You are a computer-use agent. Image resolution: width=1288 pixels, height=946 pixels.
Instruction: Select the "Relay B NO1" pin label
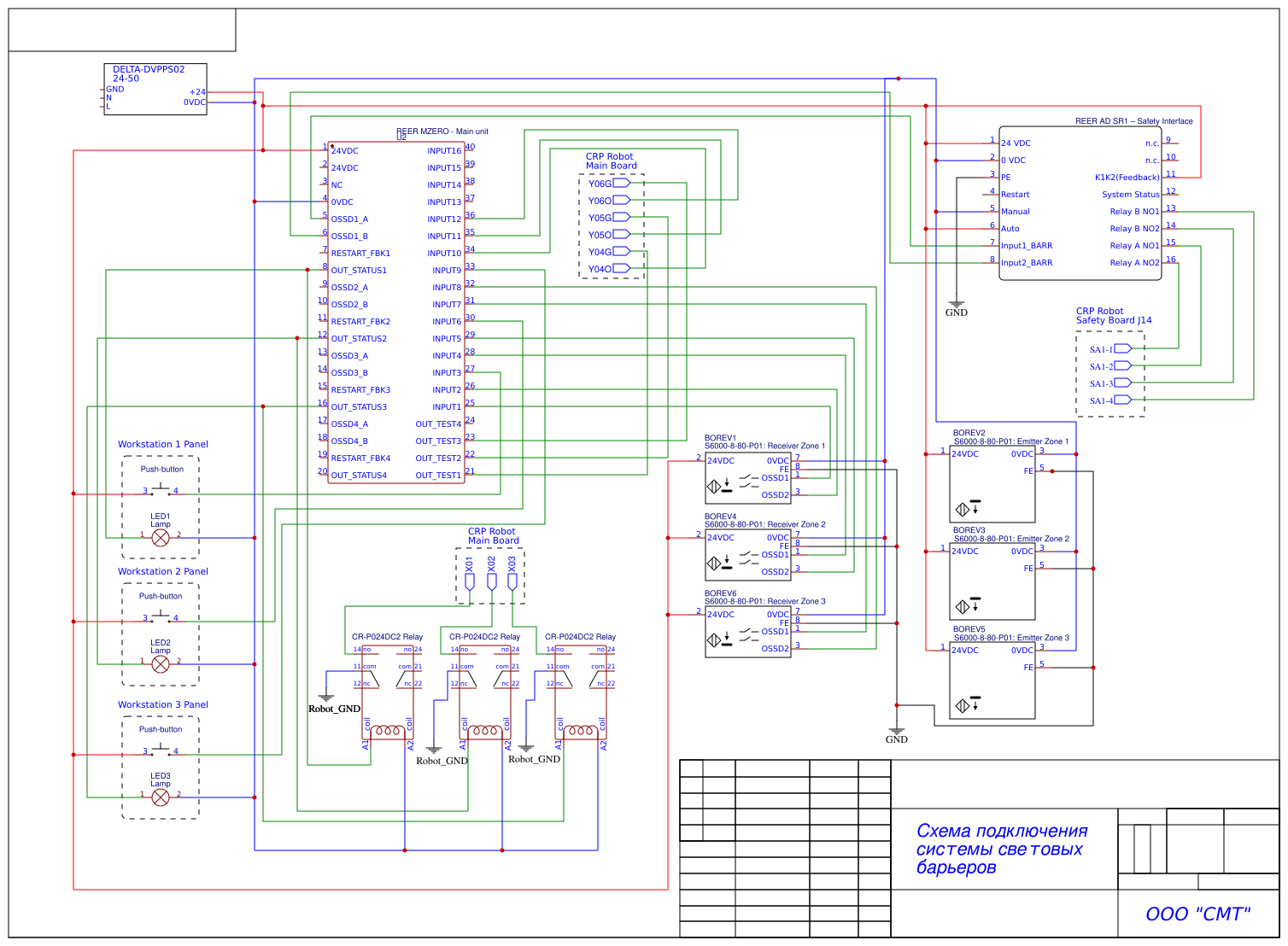[x=1134, y=212]
